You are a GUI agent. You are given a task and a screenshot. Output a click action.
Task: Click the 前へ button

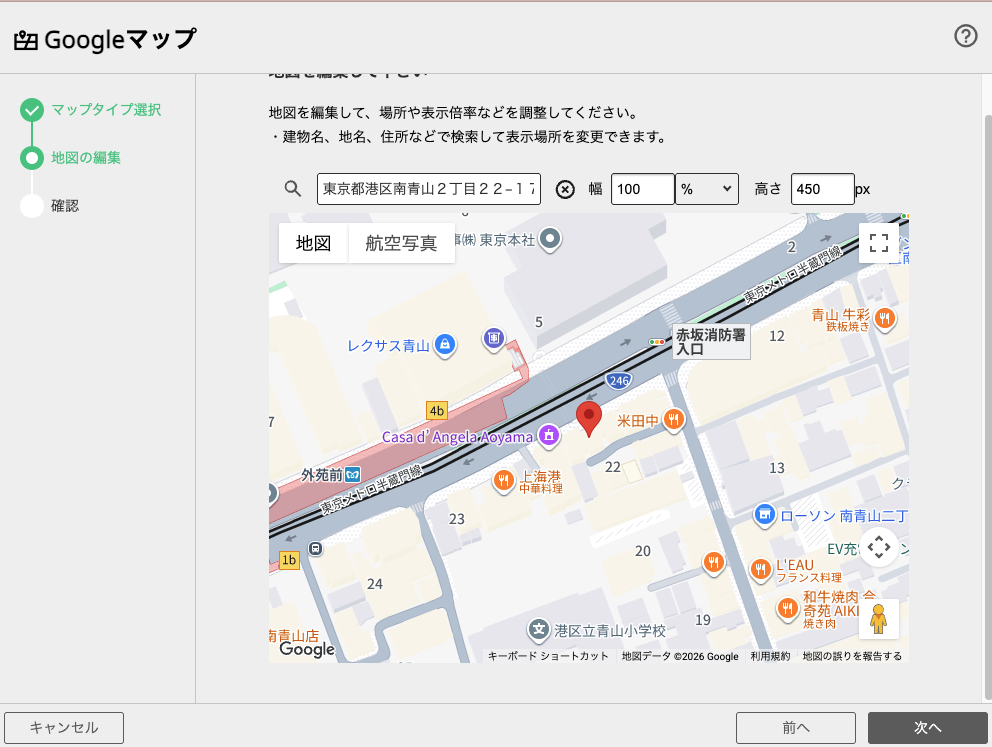(x=796, y=727)
